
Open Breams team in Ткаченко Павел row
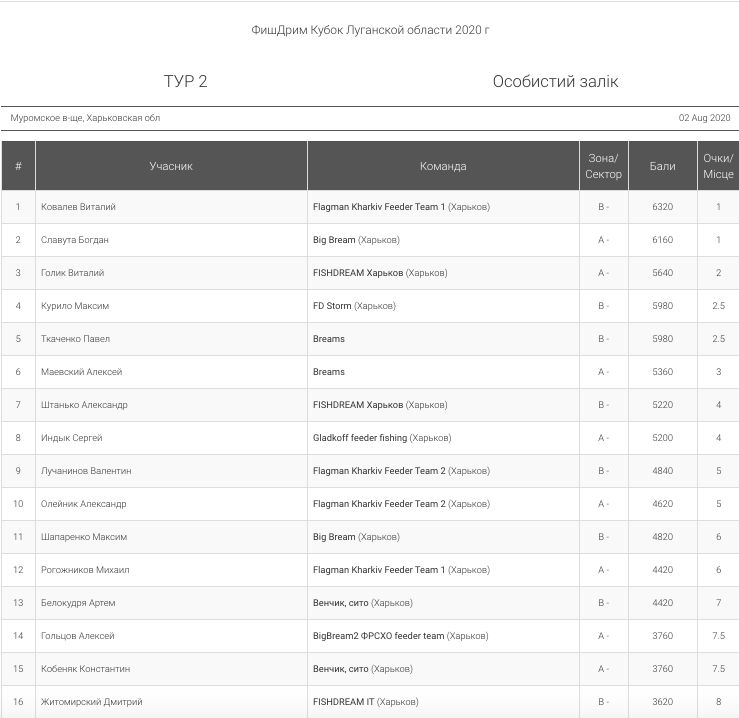pos(329,339)
